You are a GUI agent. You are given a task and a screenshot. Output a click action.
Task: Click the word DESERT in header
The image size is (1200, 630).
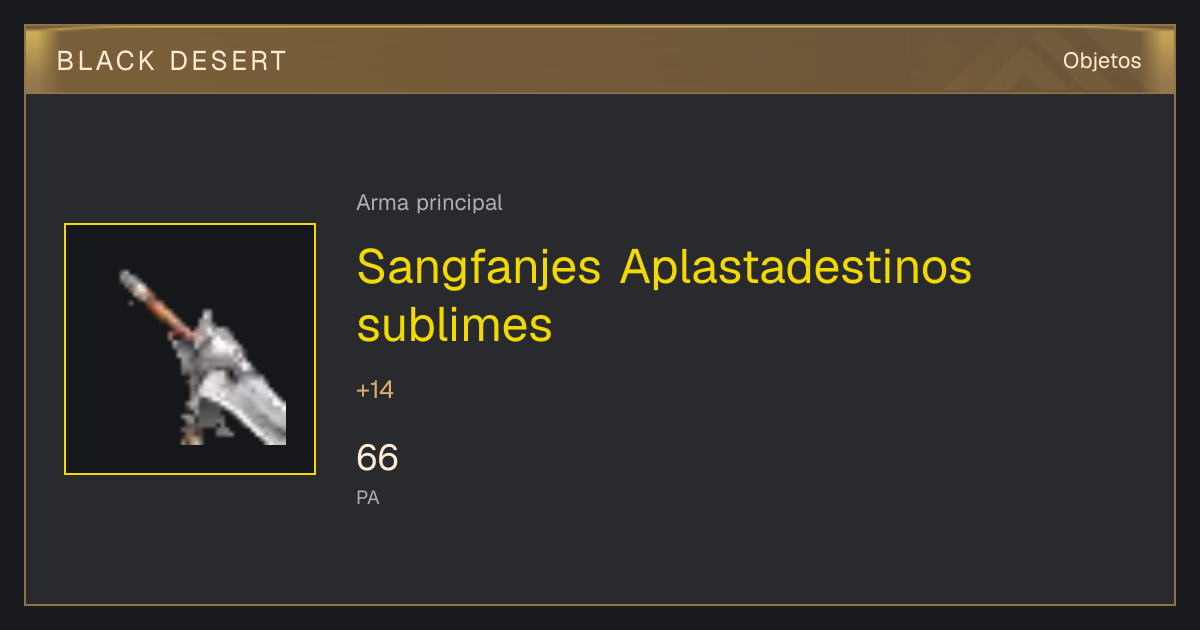(x=228, y=61)
